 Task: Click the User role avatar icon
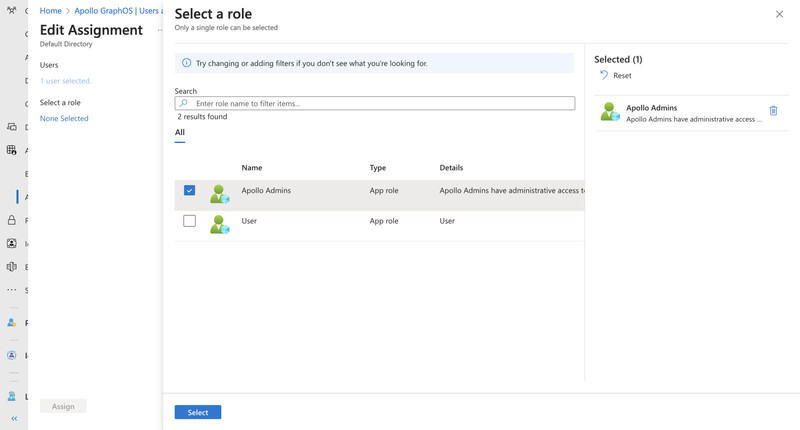pos(219,224)
